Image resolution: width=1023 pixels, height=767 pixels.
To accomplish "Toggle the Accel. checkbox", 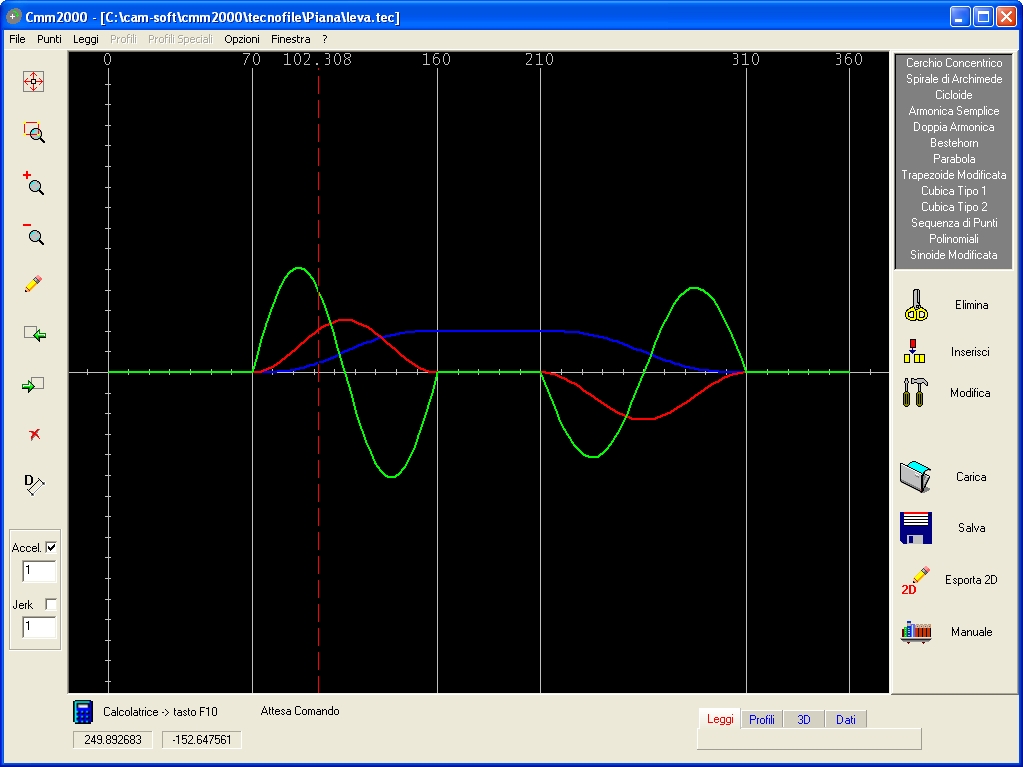I will tap(52, 547).
